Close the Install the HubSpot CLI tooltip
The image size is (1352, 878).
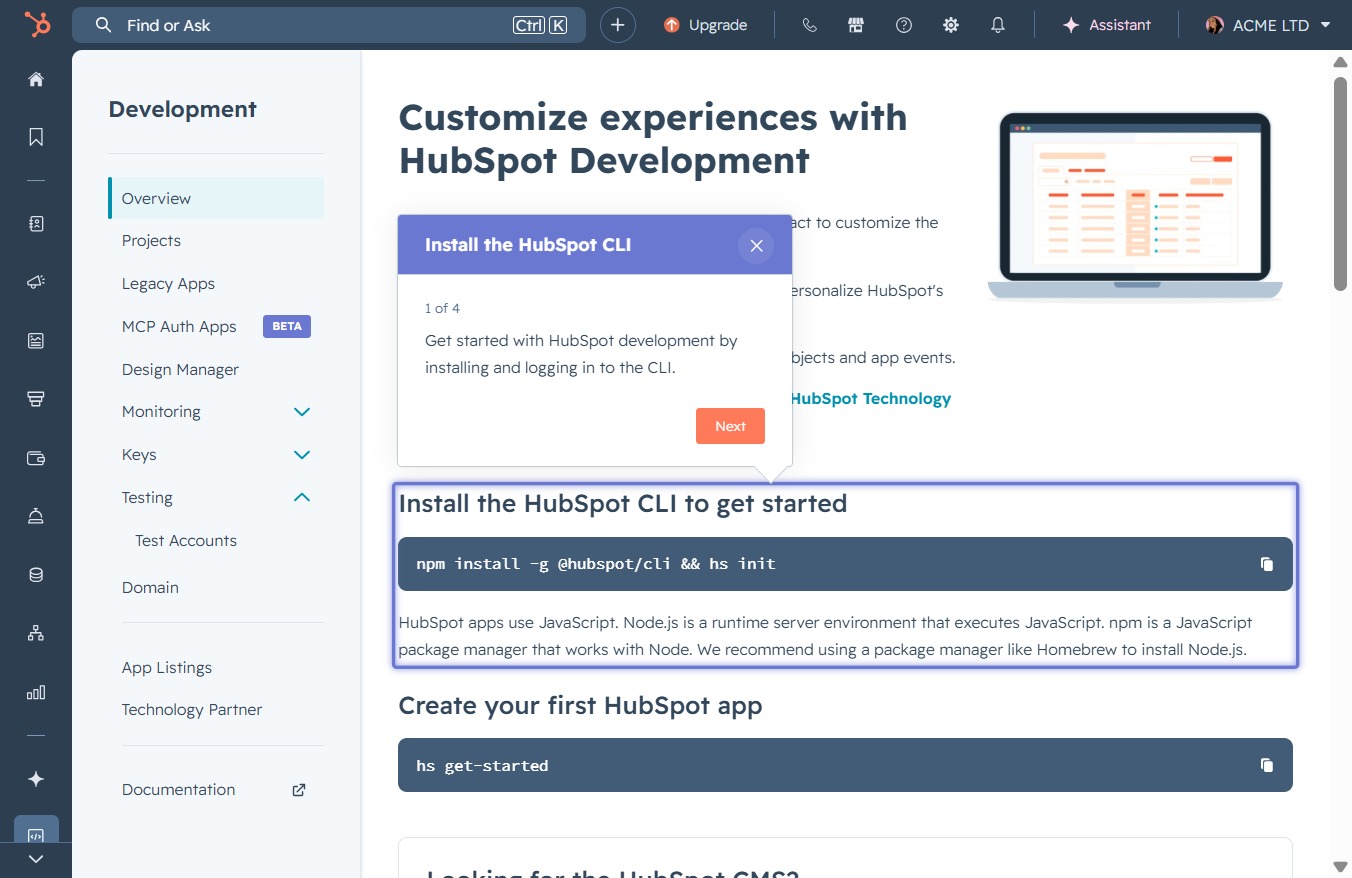756,245
